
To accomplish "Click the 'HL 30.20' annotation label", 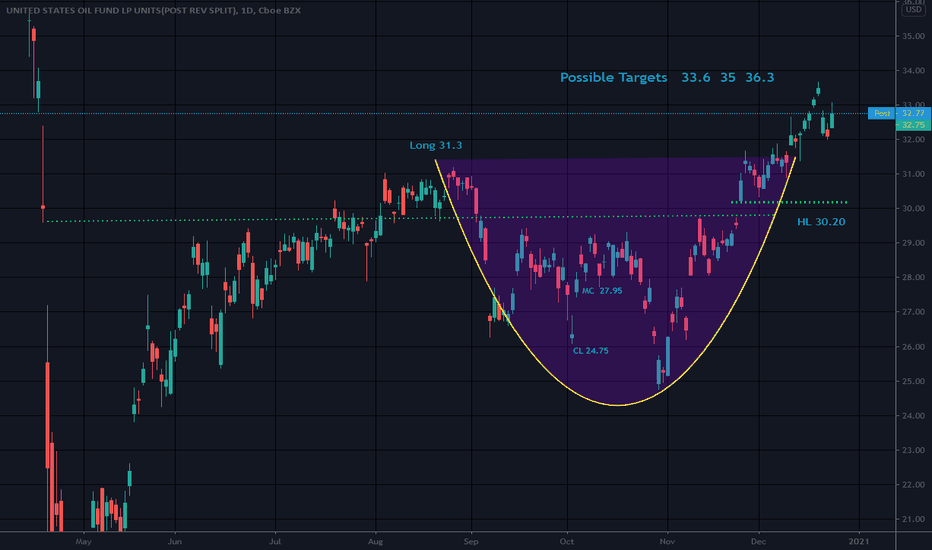I will 821,222.
